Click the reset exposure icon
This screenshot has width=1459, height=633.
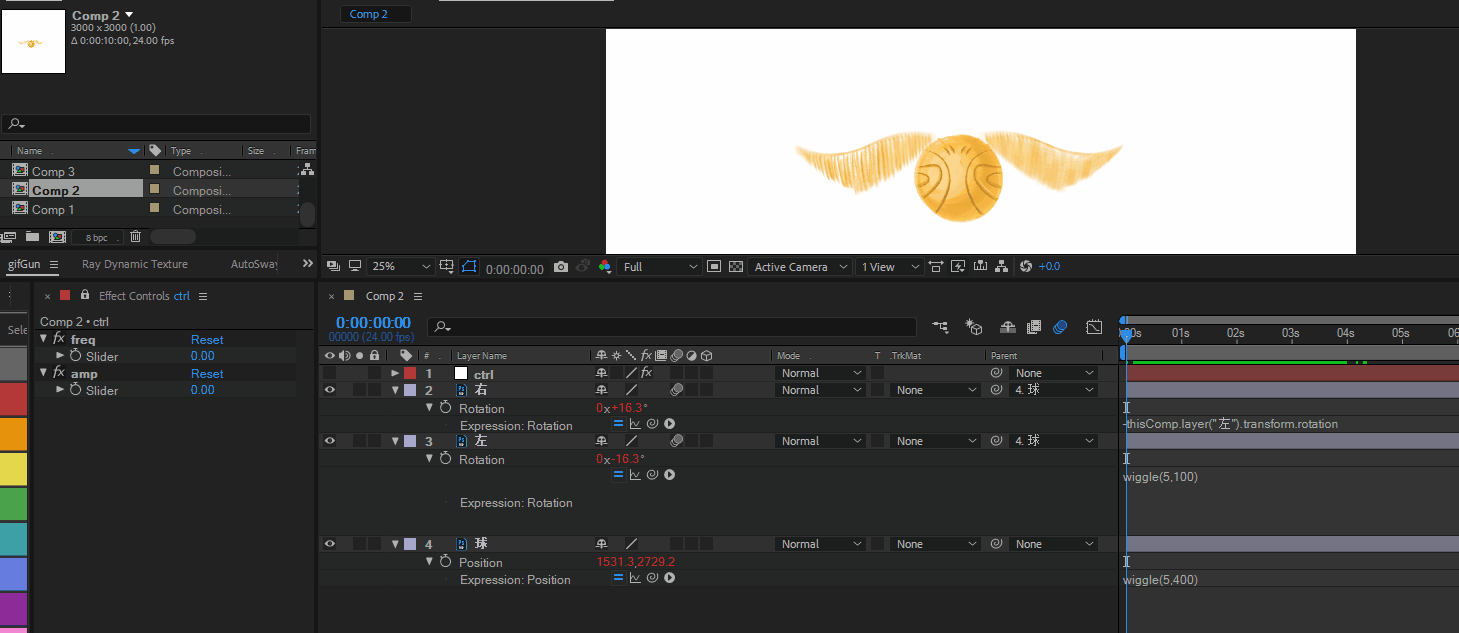pyautogui.click(x=1025, y=267)
